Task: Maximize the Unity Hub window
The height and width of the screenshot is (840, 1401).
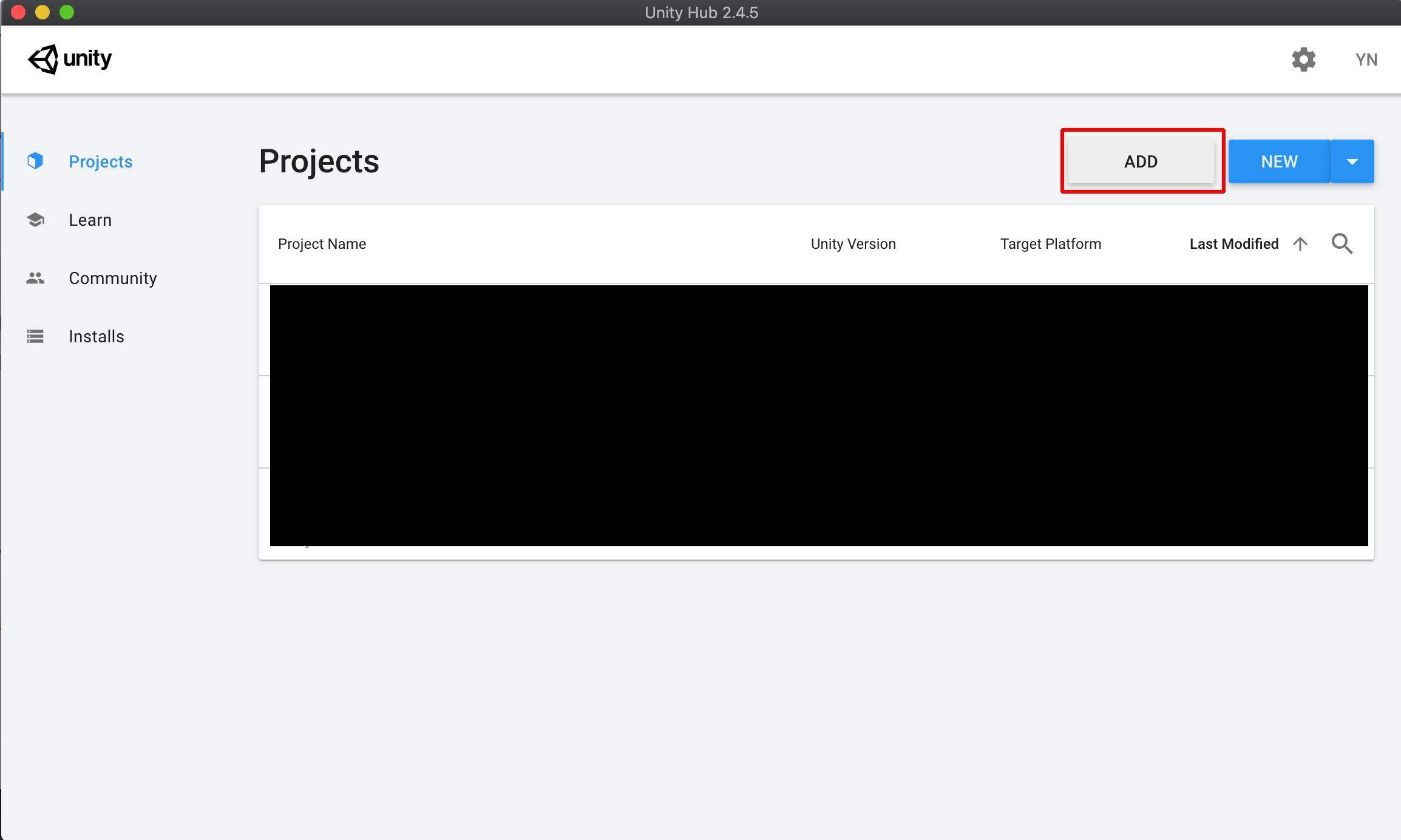Action: [x=67, y=12]
